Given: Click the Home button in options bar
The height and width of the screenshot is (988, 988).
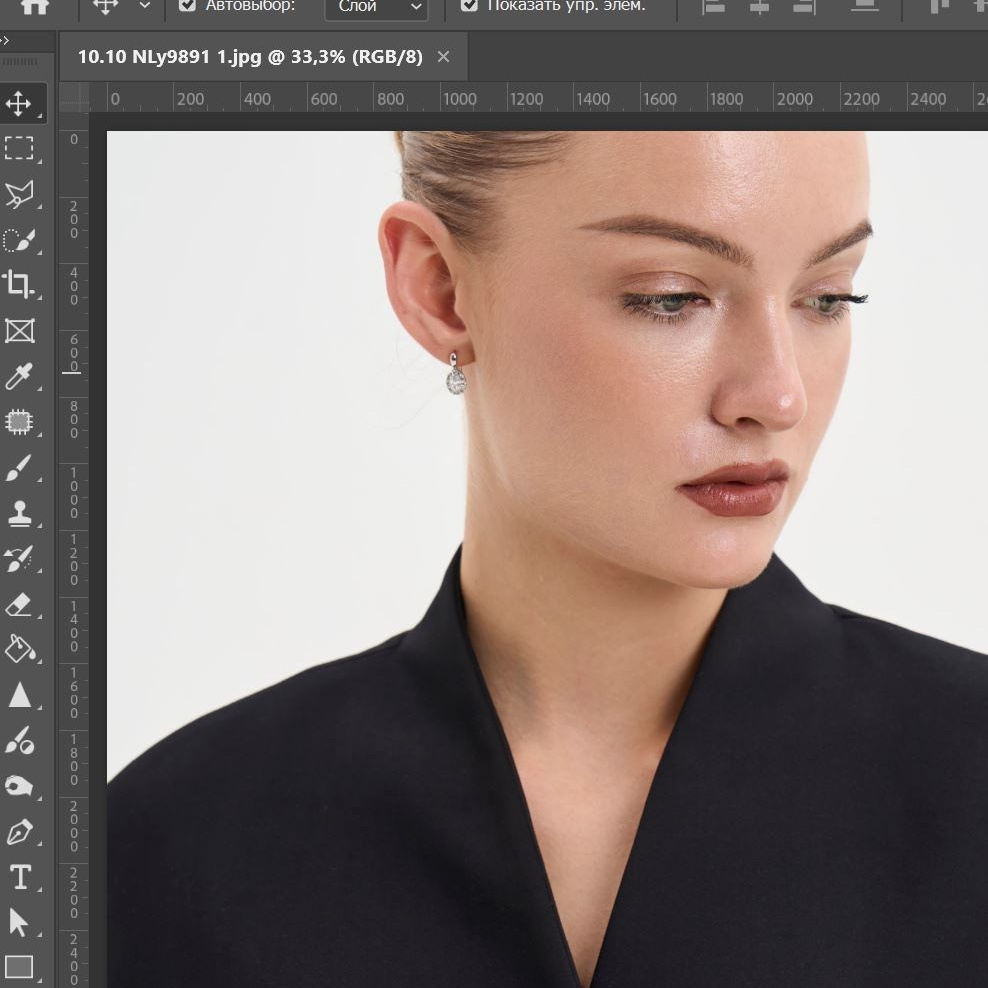Looking at the screenshot, I should [35, 6].
